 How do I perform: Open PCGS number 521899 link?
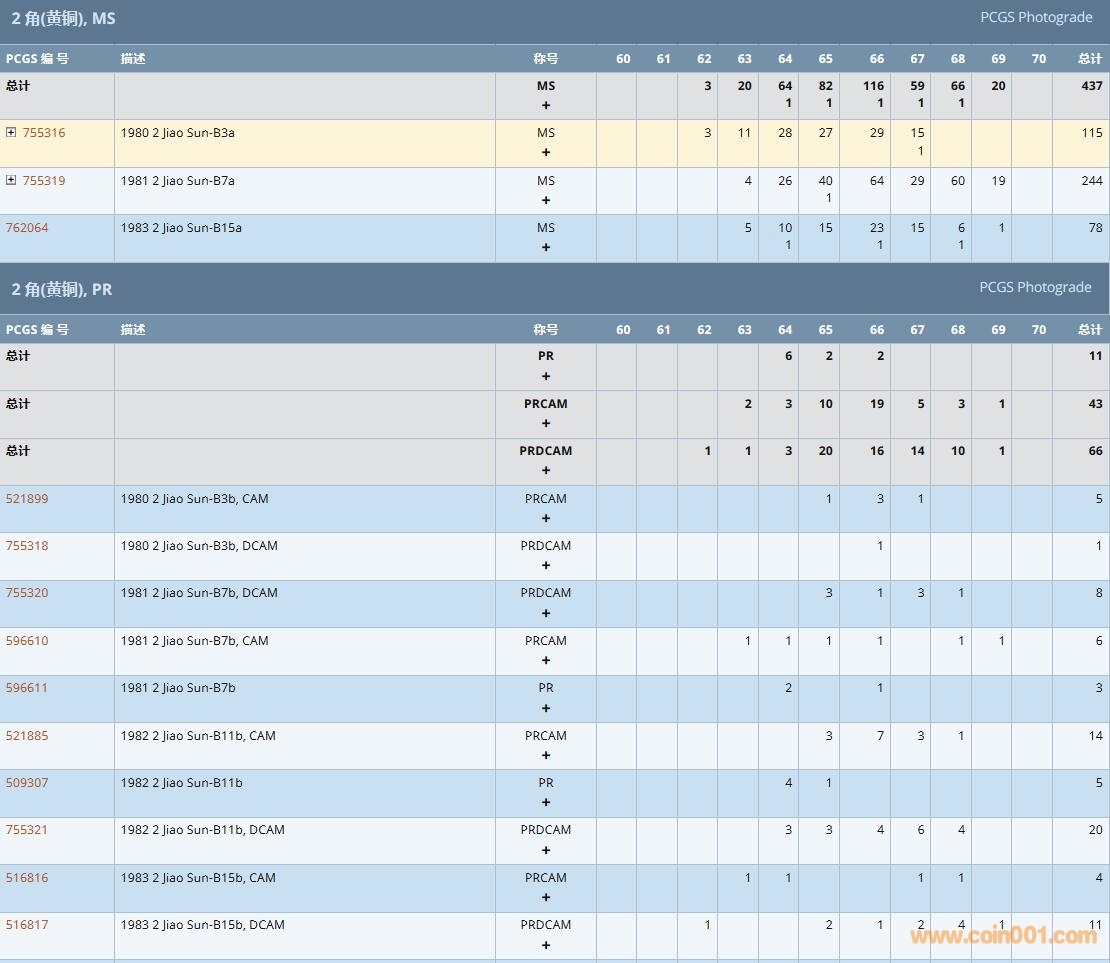click(x=27, y=499)
